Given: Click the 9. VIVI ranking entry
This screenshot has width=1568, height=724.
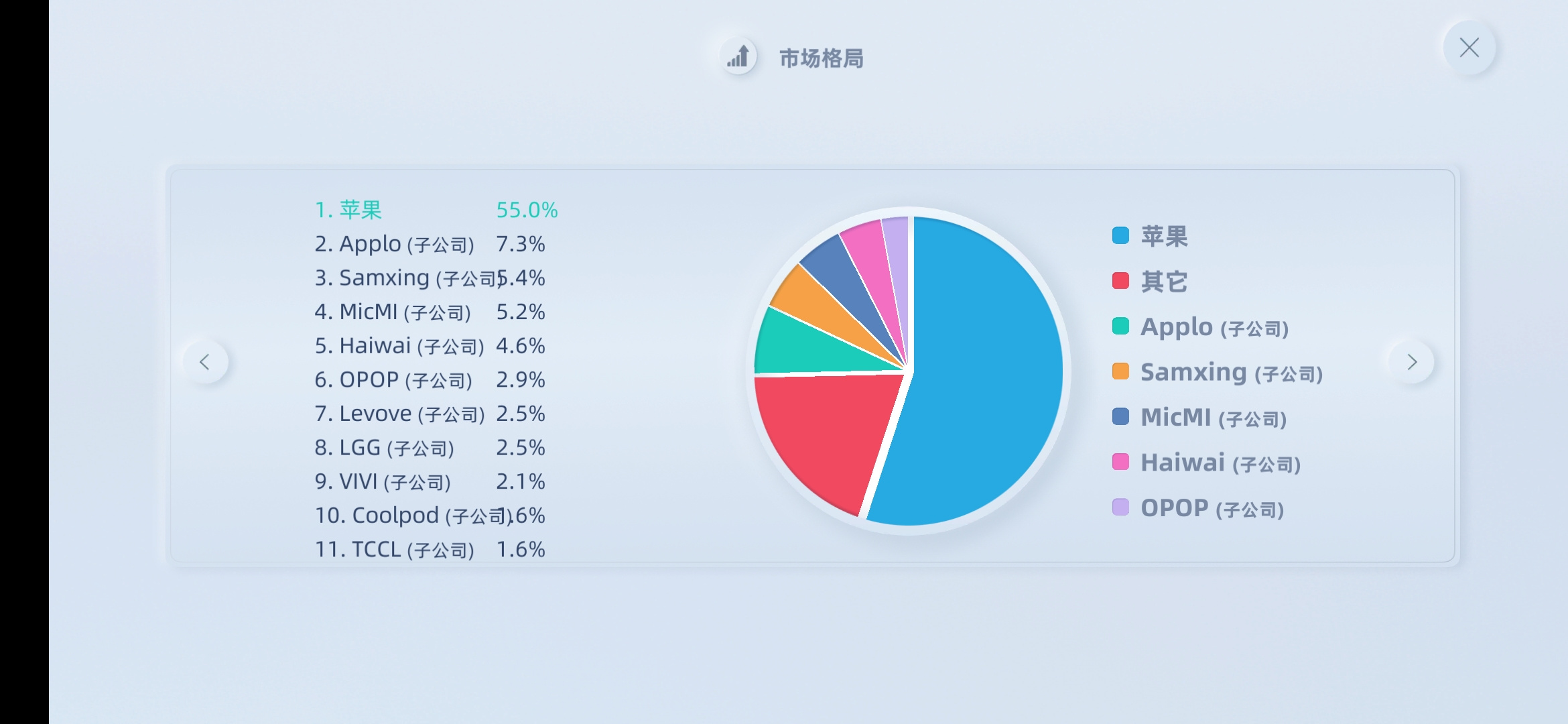Looking at the screenshot, I should pos(430,481).
